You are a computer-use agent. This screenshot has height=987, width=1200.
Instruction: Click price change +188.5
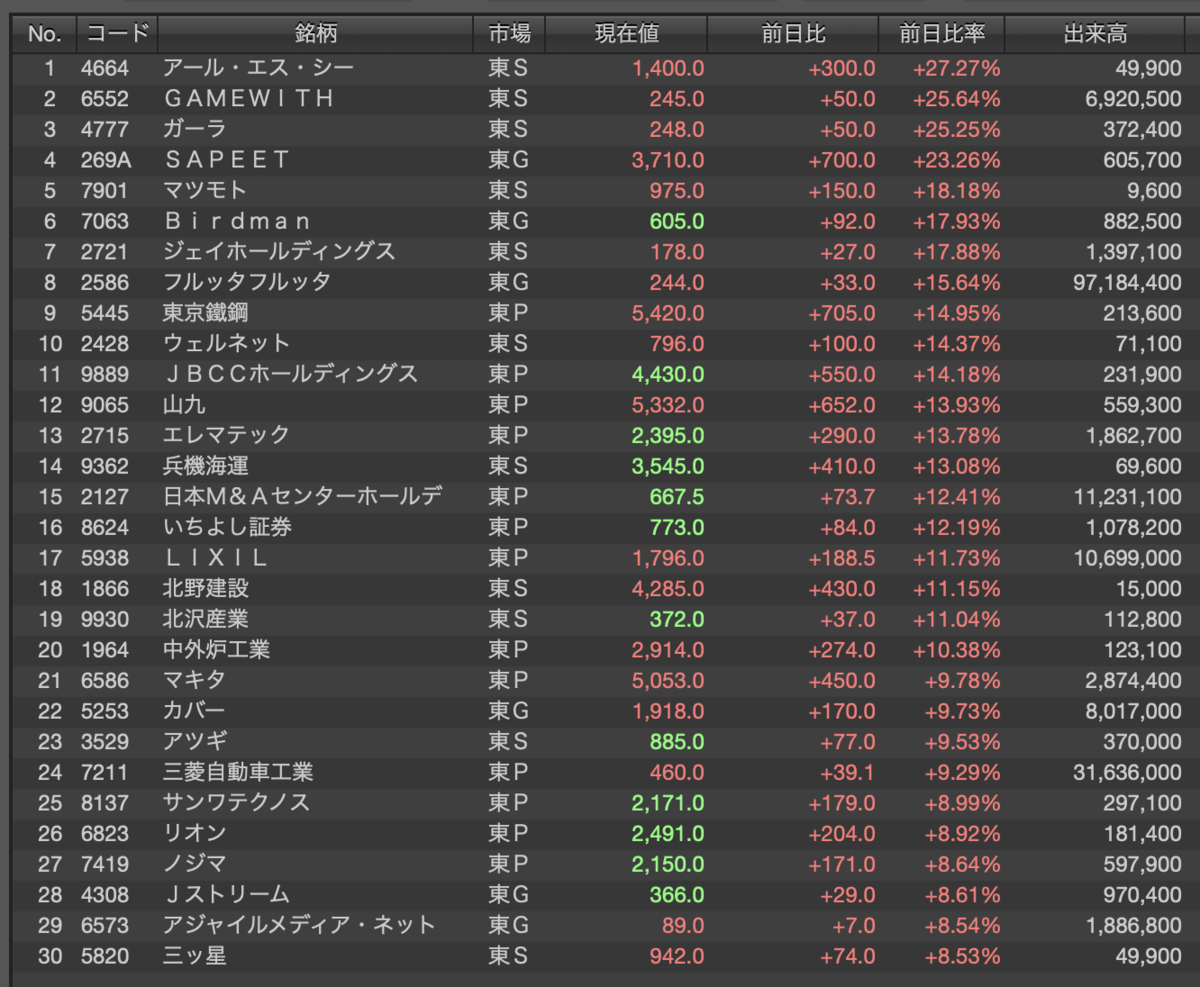click(x=842, y=558)
